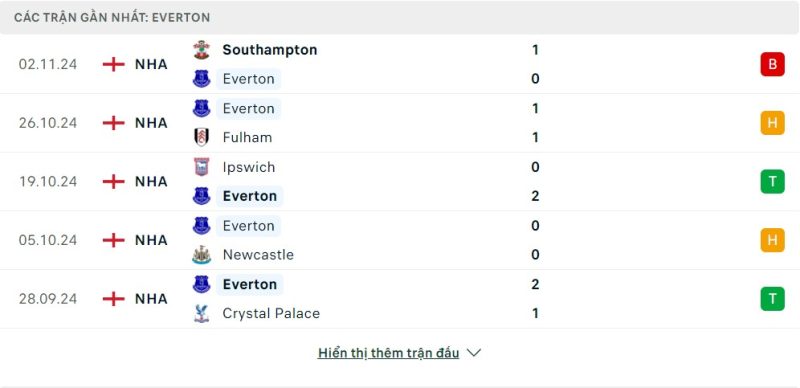Open the Southampton team name

pos(270,50)
